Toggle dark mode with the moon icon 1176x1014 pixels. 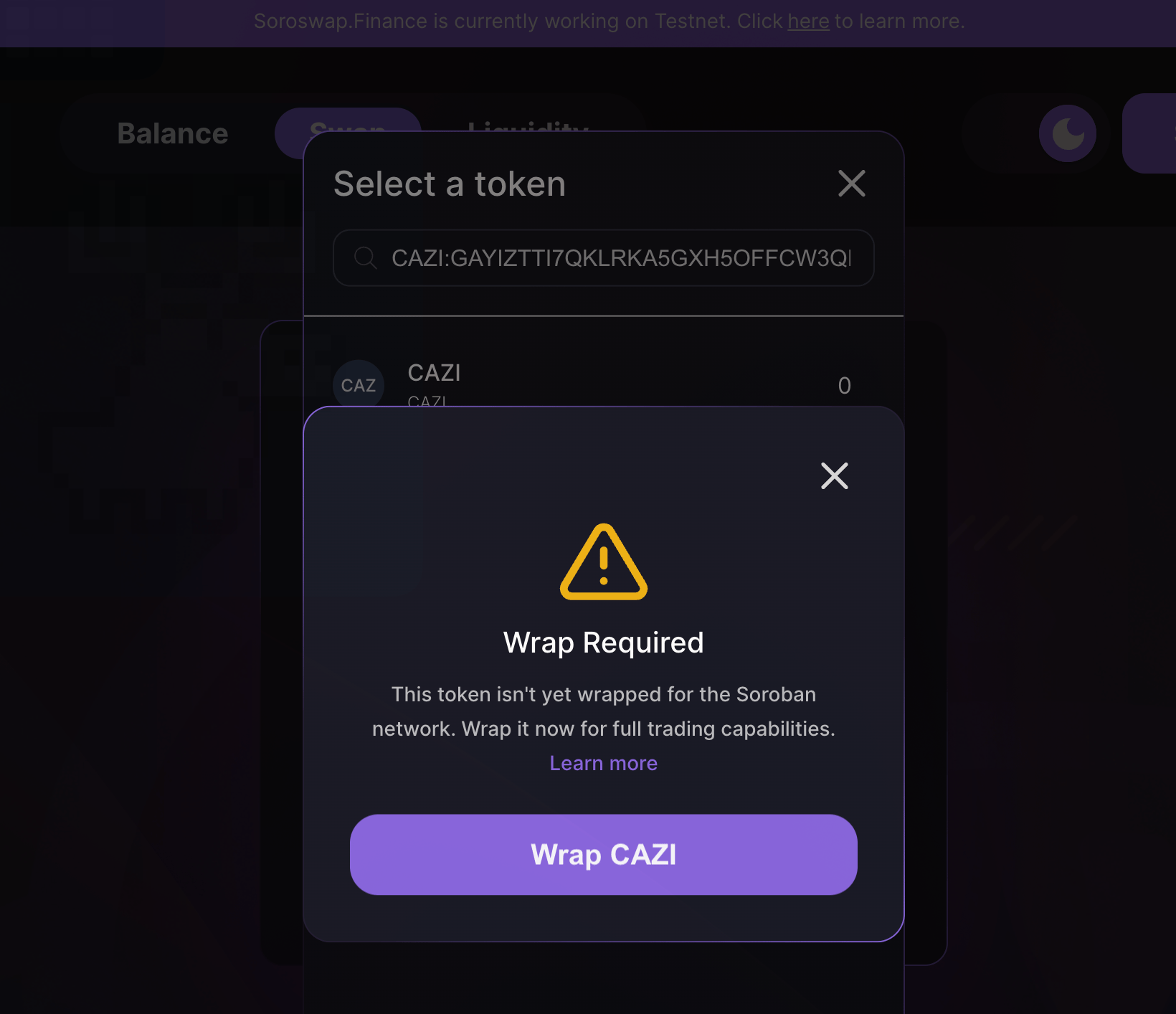coord(1068,133)
